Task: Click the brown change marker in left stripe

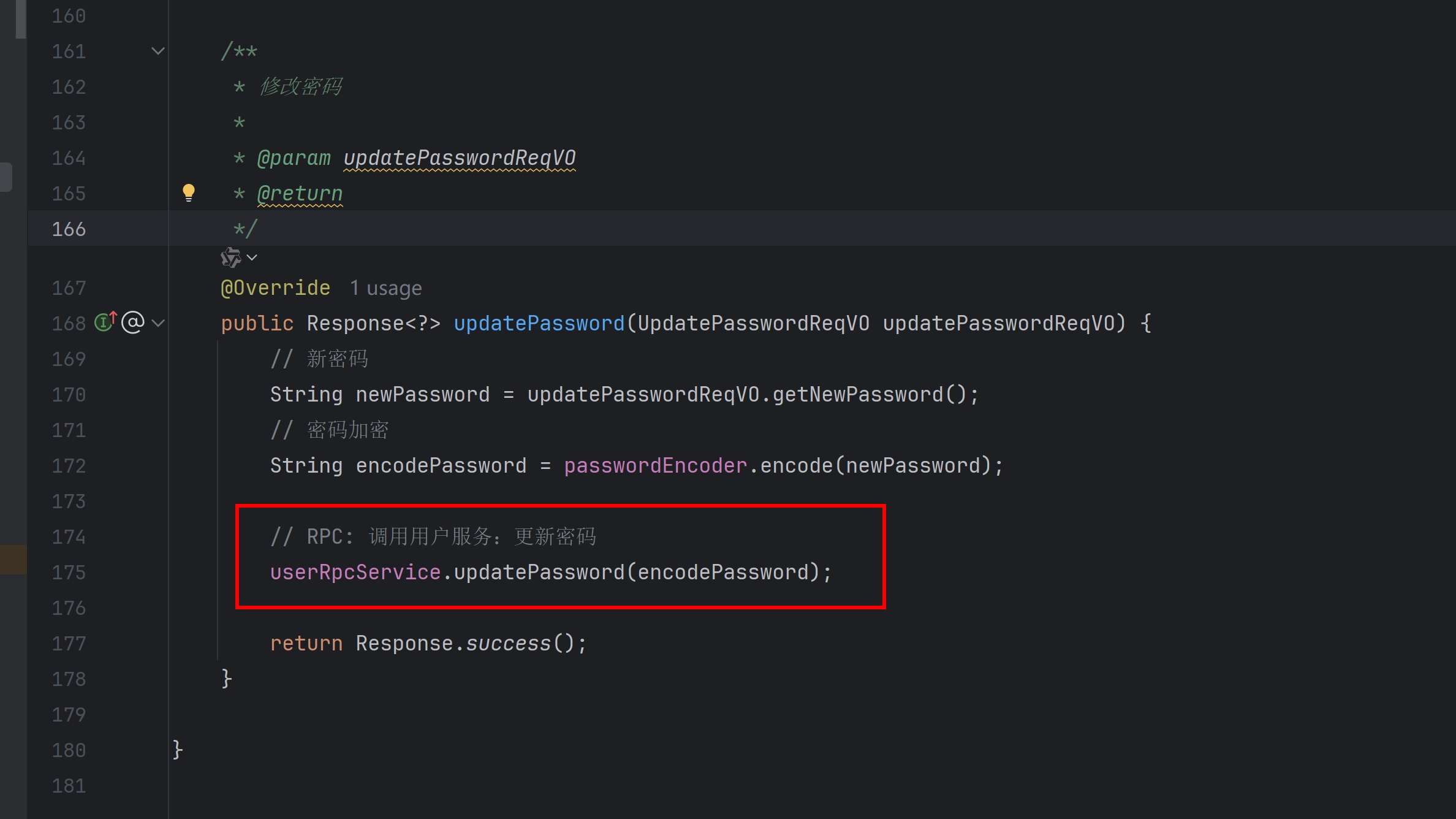Action: [13, 559]
